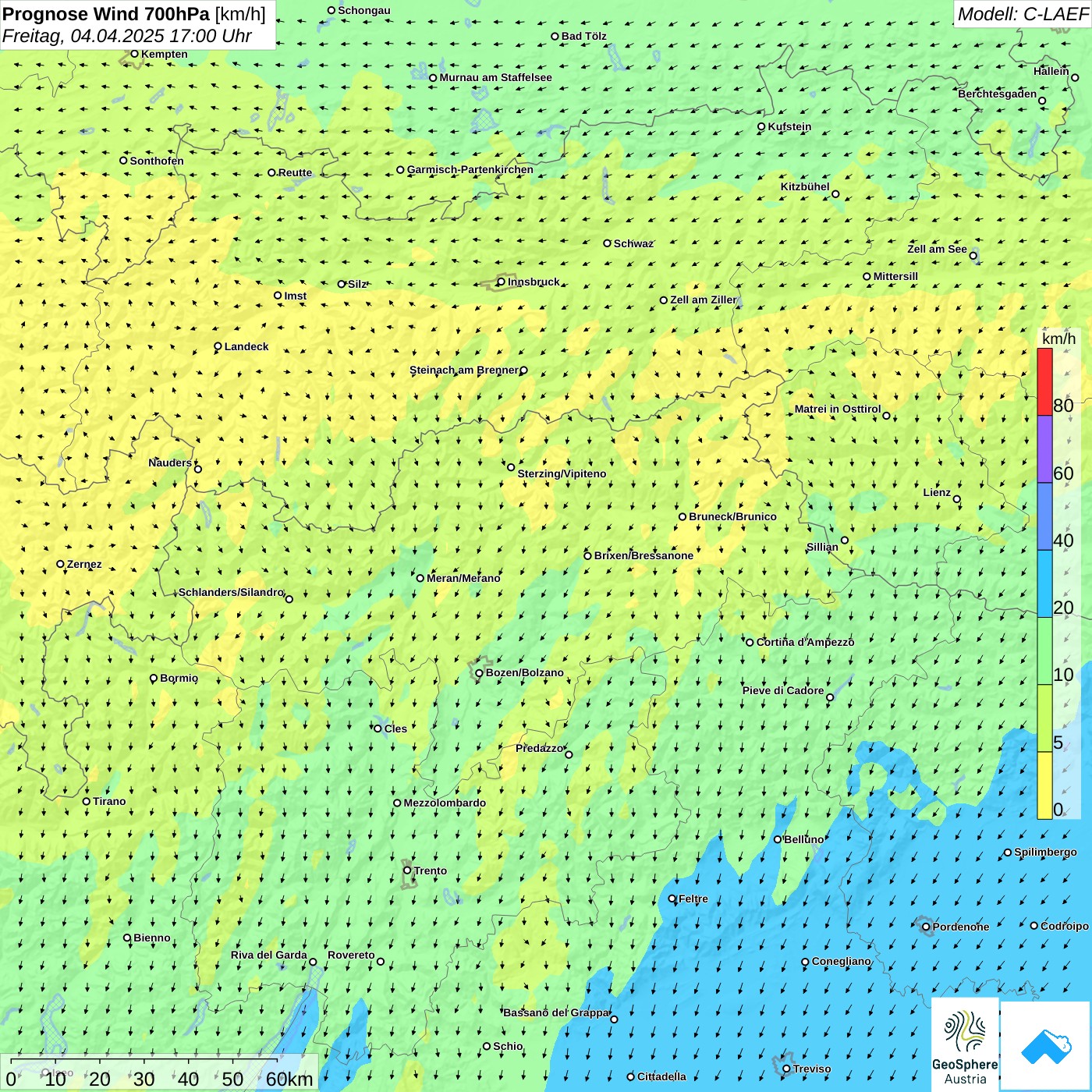
Task: Click the 'Bienno' label
Action: pyautogui.click(x=152, y=938)
